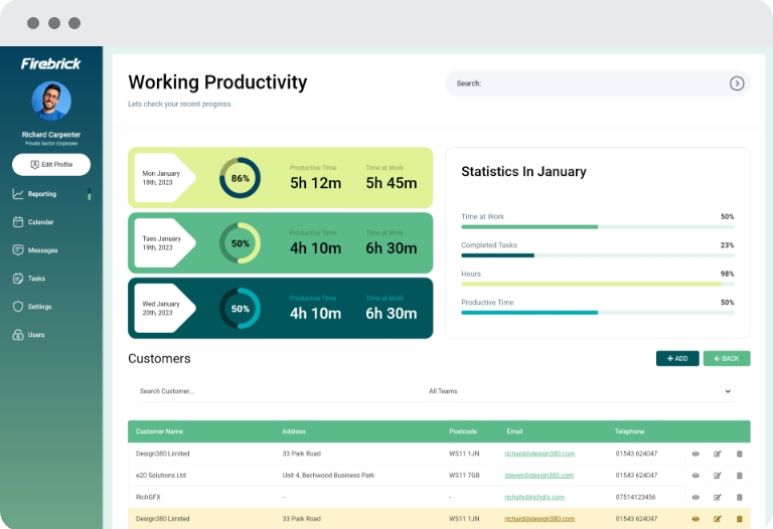Click edit icon in highlighted yellow row

717,519
